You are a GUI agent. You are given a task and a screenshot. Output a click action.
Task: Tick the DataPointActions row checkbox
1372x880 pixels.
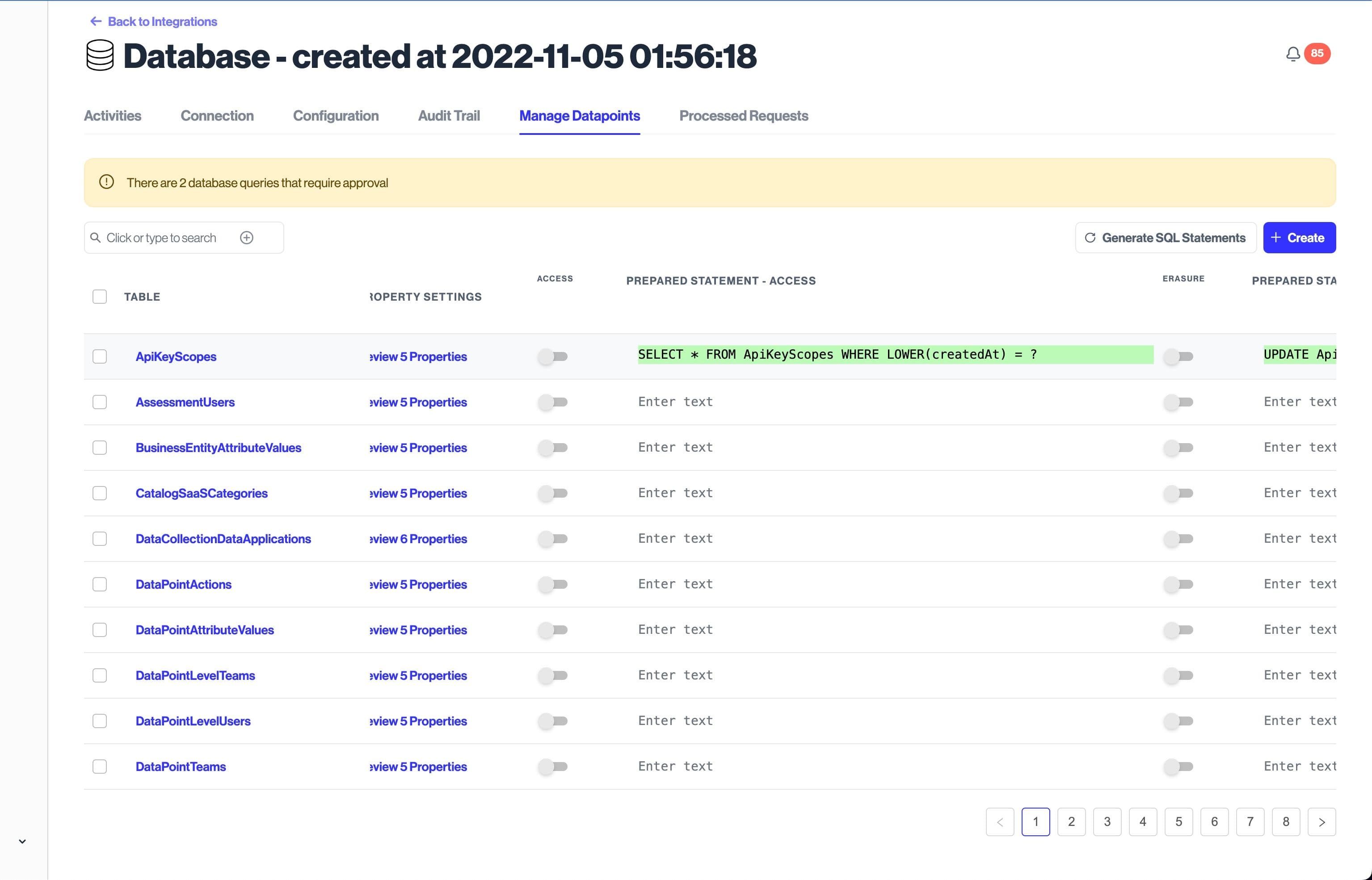coord(100,584)
